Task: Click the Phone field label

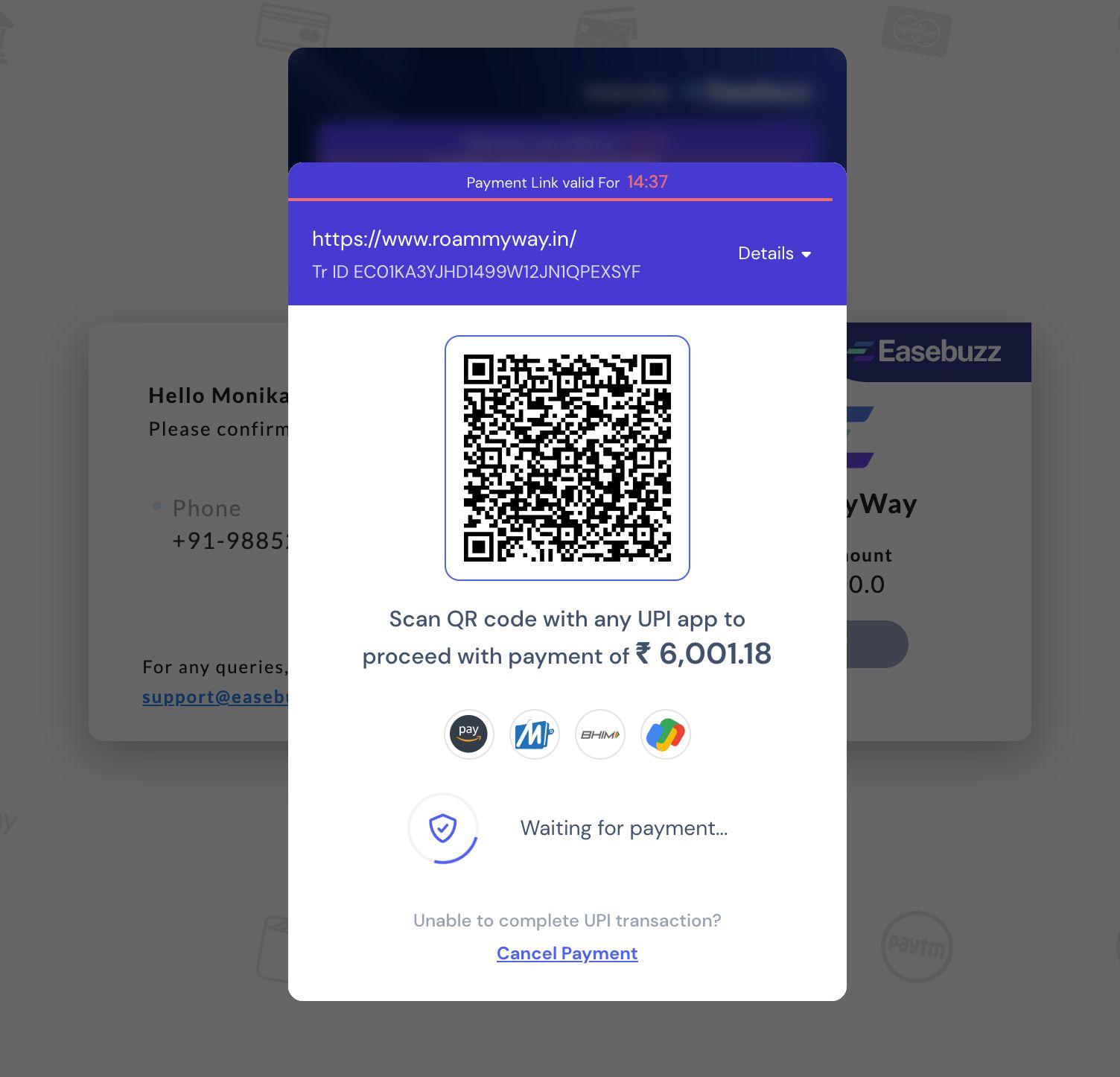Action: click(207, 508)
